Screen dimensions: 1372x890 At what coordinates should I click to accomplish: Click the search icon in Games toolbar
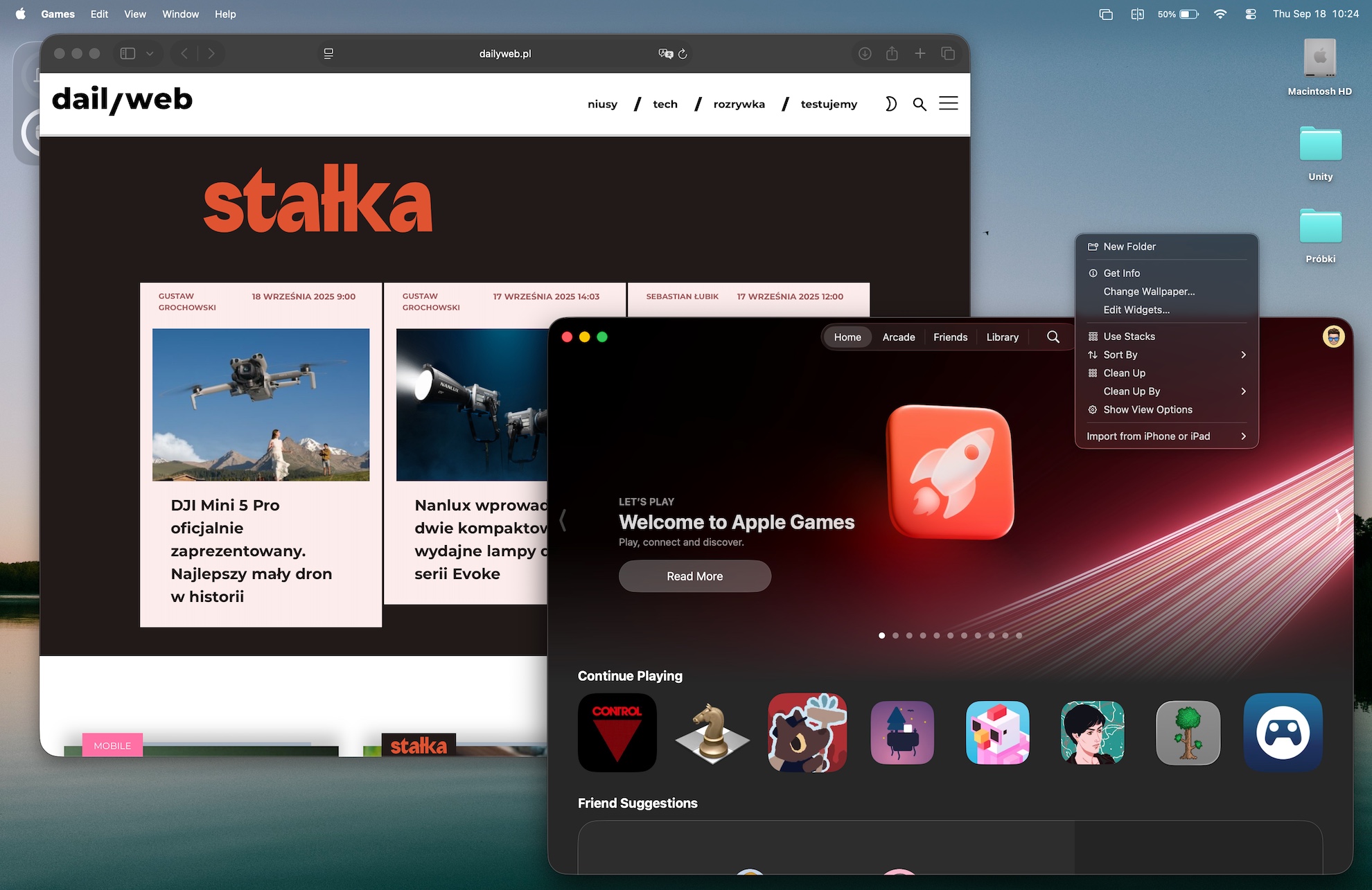[1053, 337]
